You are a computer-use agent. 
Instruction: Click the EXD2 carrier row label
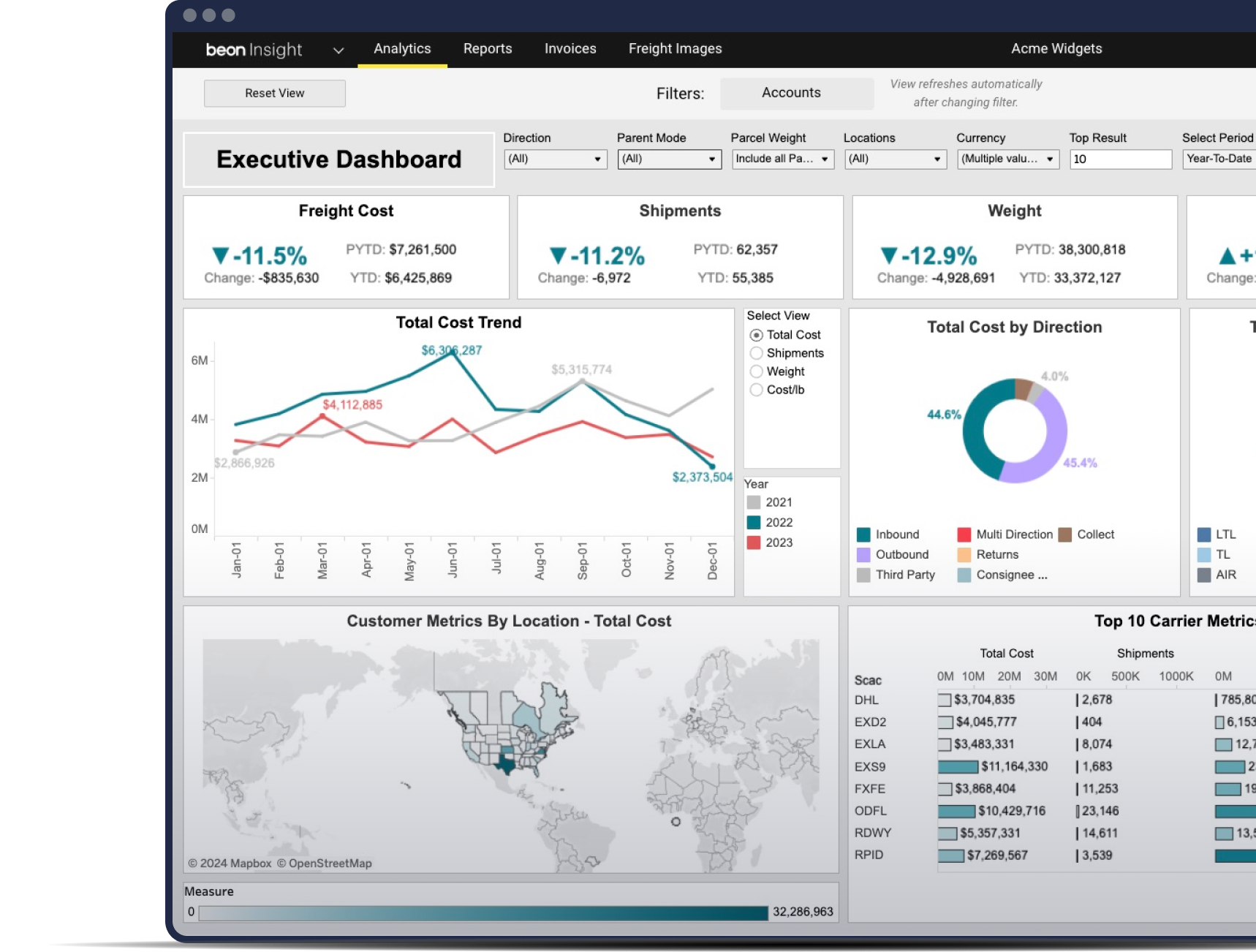click(870, 722)
